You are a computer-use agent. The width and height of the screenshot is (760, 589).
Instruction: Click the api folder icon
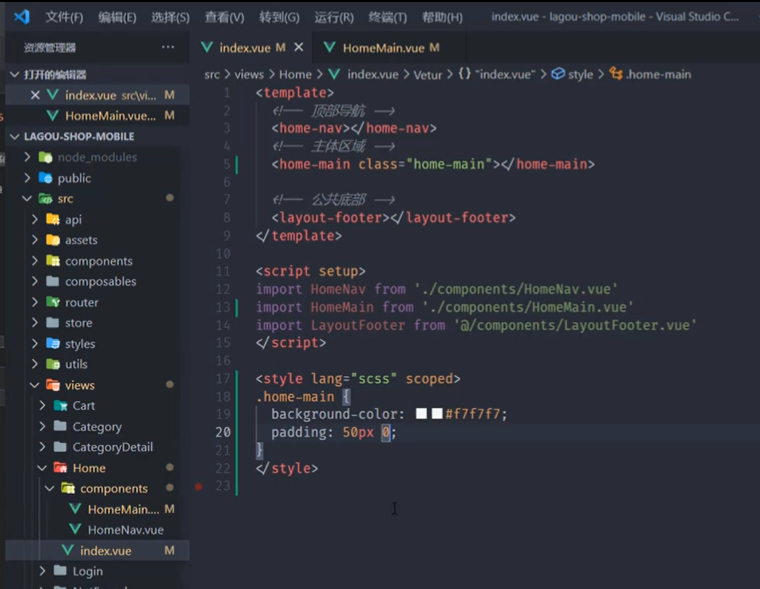(52, 219)
